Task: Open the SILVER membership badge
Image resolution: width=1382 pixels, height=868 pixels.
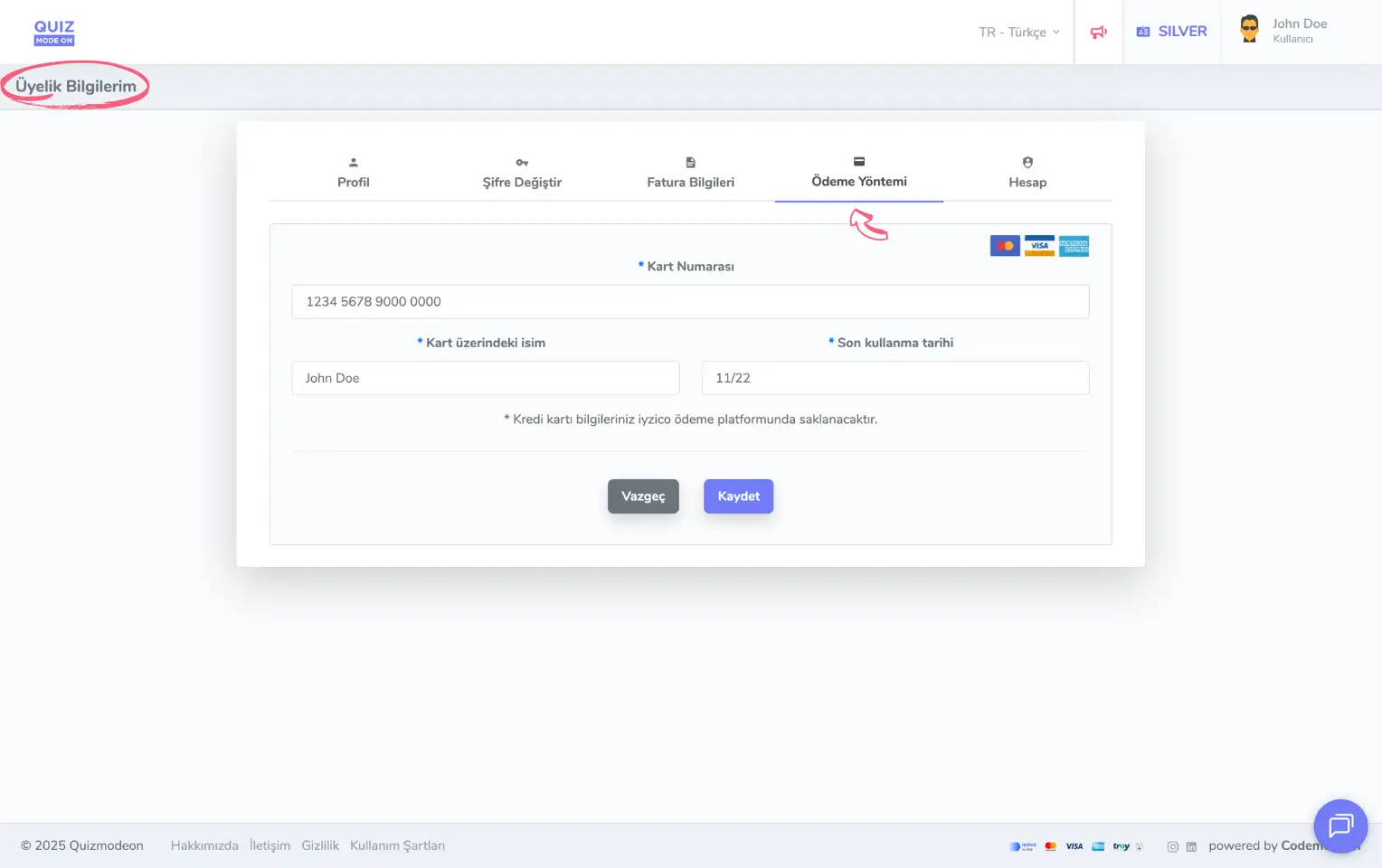Action: click(x=1171, y=32)
